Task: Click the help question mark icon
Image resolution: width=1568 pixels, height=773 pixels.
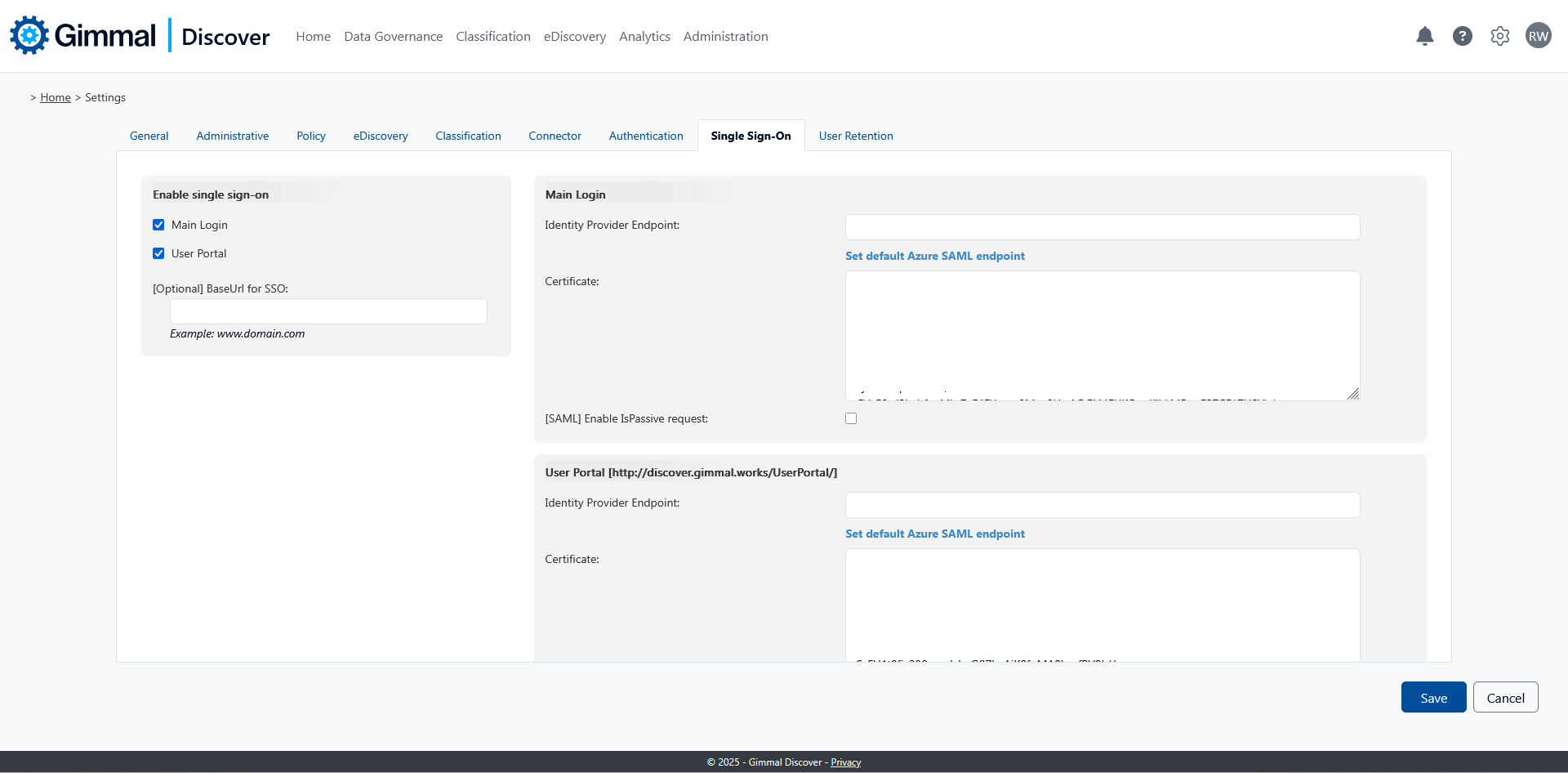Action: [1462, 36]
